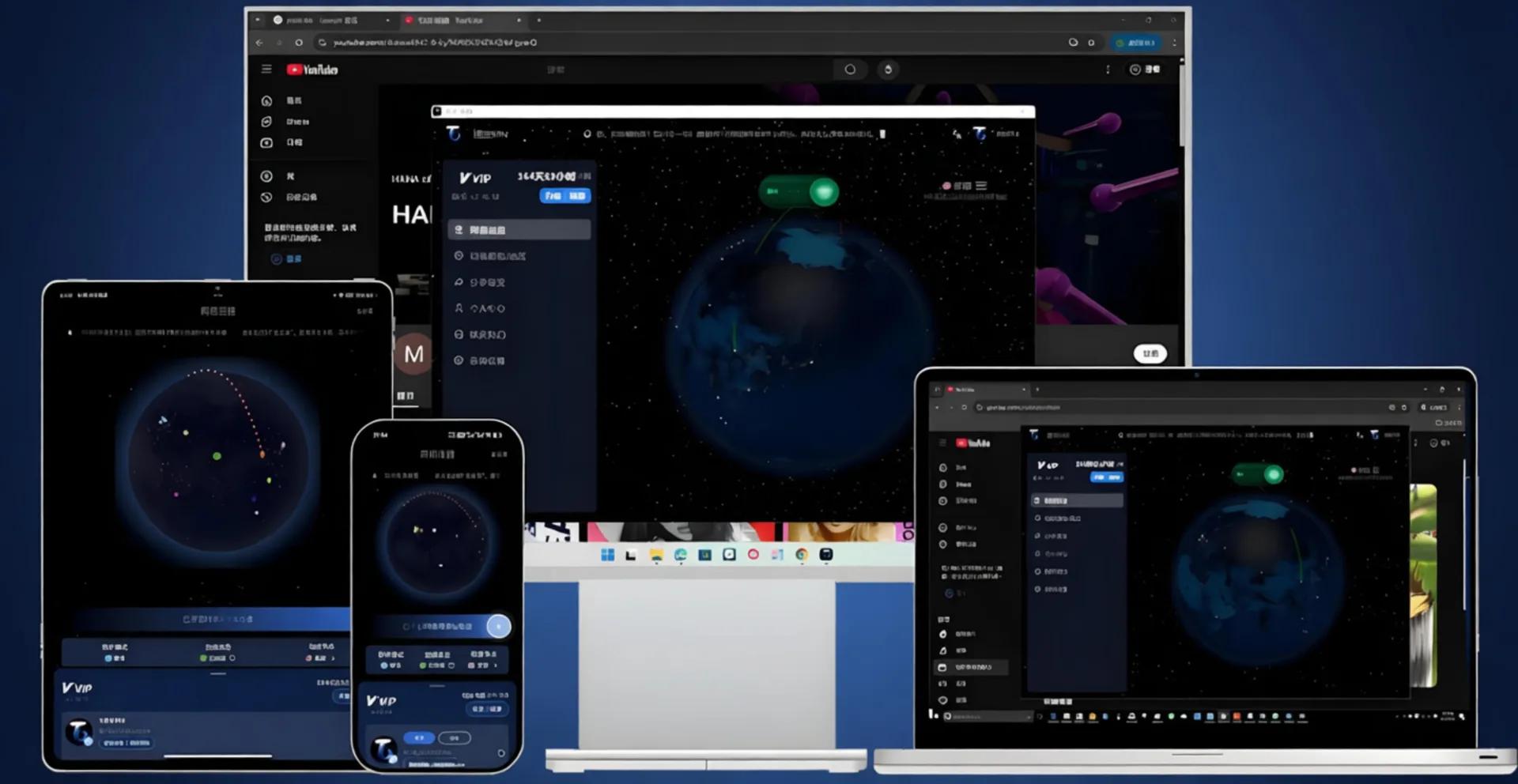Open Shorts in monitor YouTube sidebar

(x=286, y=122)
